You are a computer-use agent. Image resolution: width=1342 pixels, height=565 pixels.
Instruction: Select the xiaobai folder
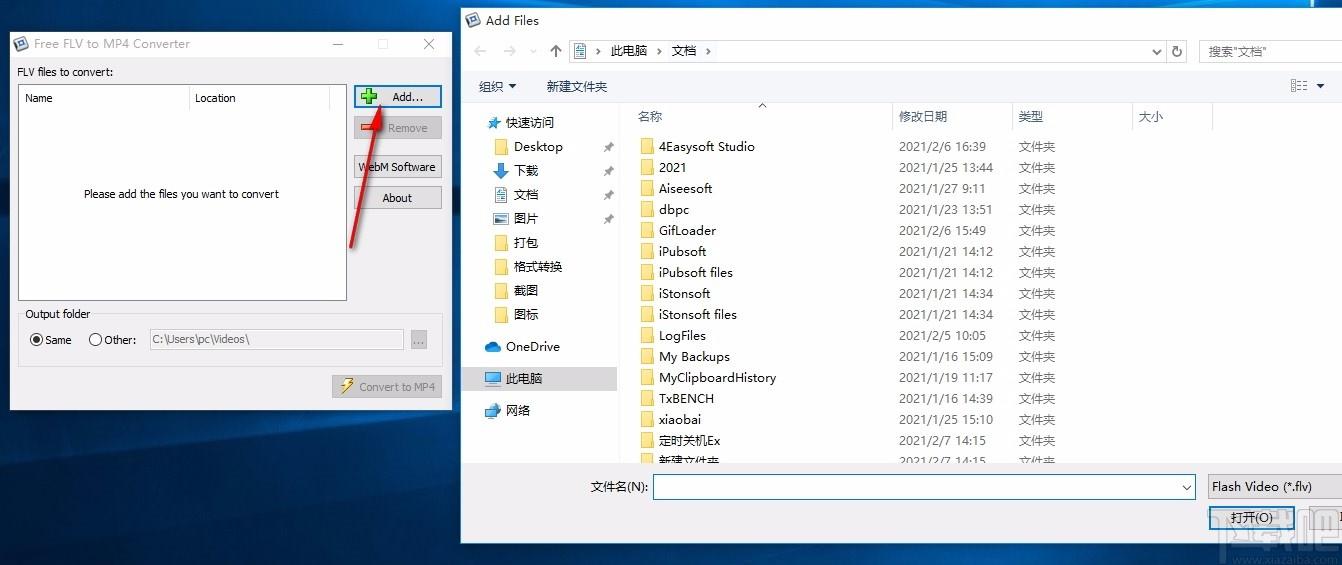(x=680, y=420)
